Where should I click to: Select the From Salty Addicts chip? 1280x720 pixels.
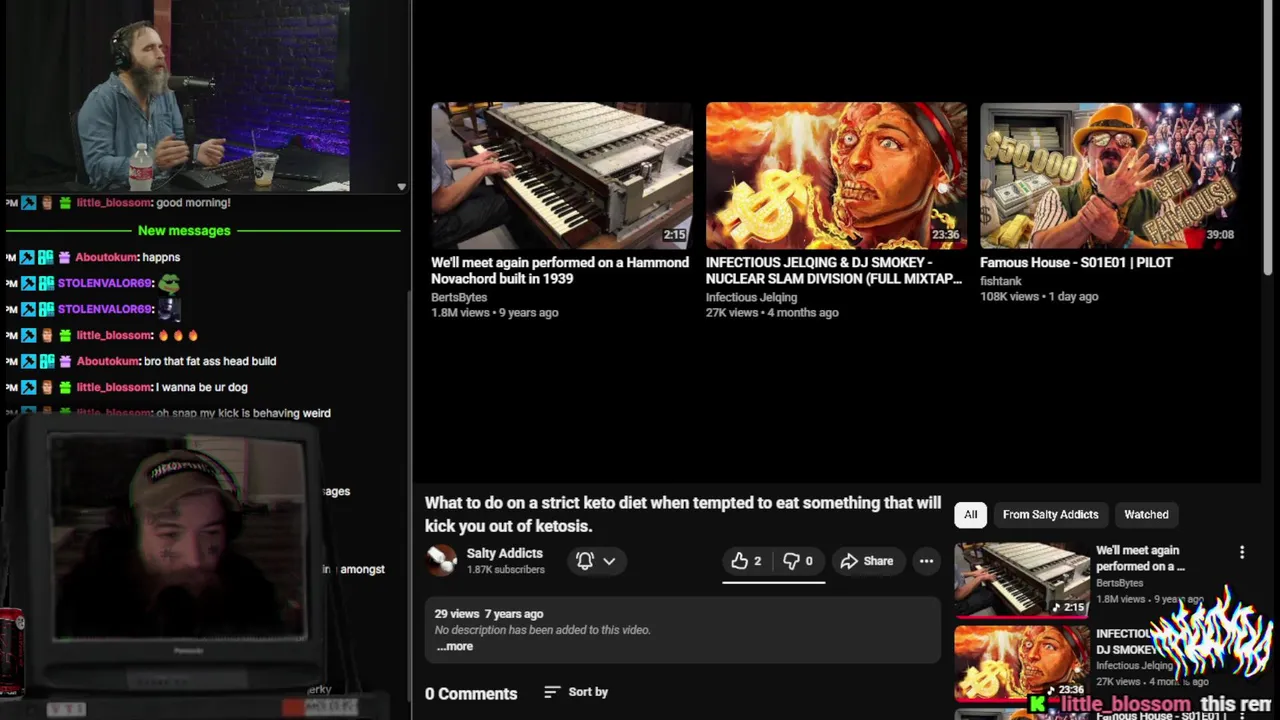[1050, 514]
